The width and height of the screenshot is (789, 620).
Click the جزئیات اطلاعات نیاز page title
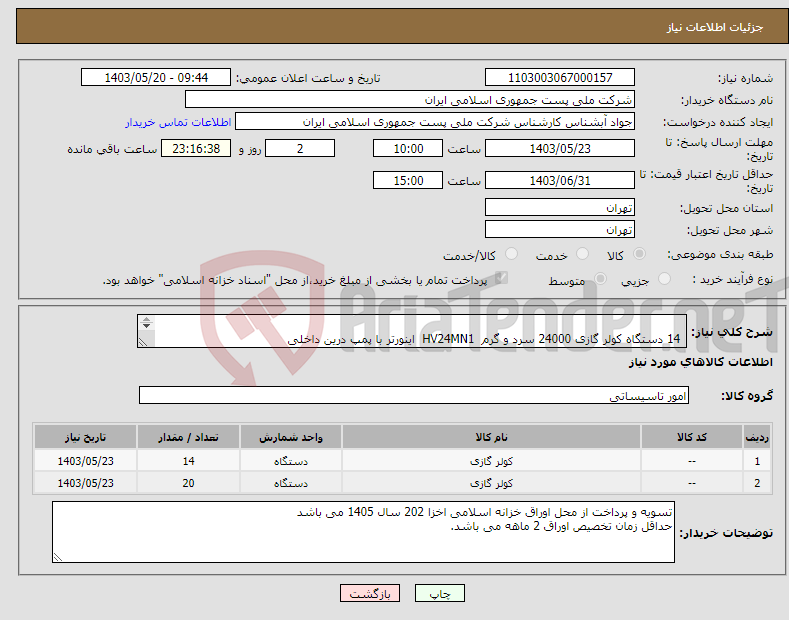click(715, 27)
